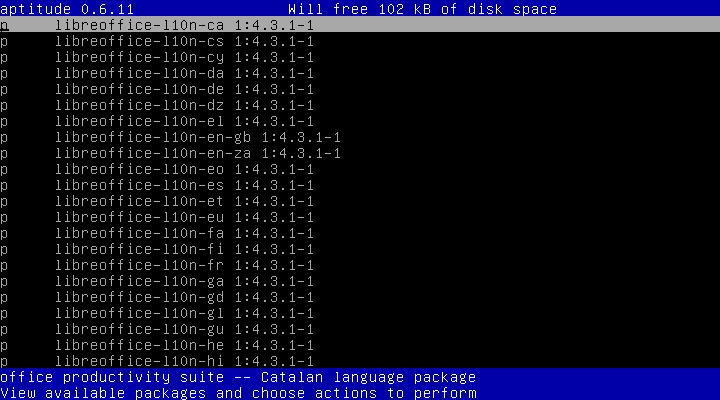The image size is (720, 400).
Task: Click the aptitude 0.6.11 title text
Action: (x=67, y=9)
